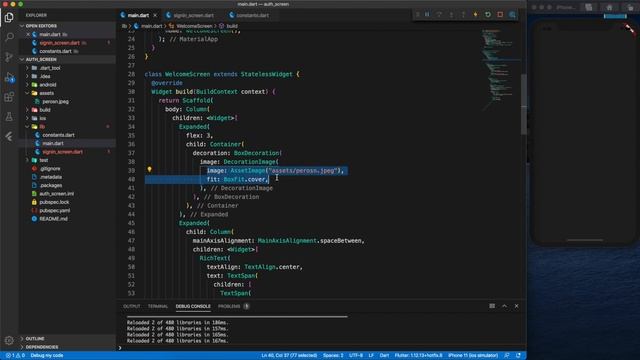Image resolution: width=640 pixels, height=360 pixels.
Task: Pause the debug session
Action: (427, 15)
